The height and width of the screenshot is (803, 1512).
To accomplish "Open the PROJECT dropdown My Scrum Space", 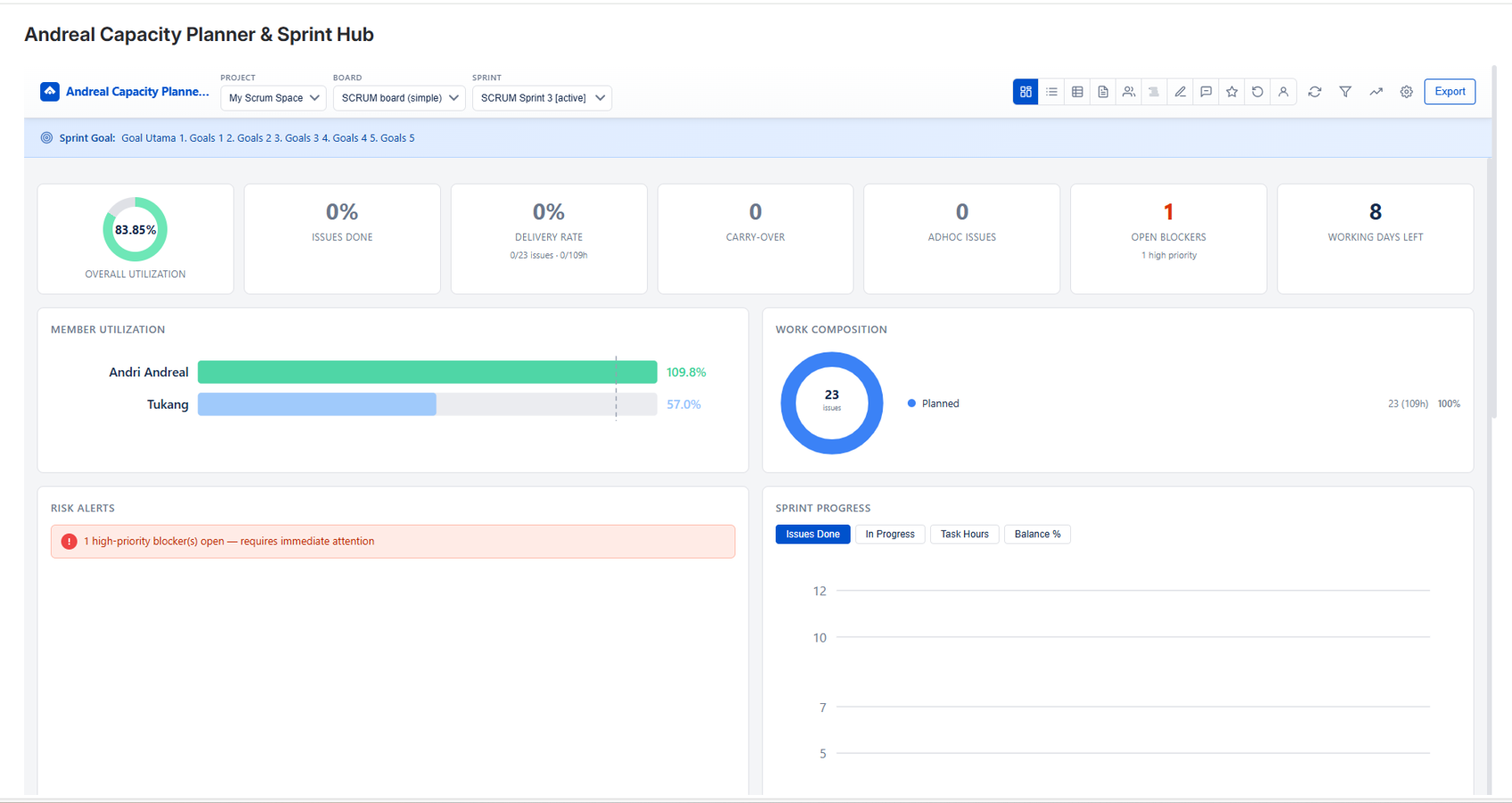I will tap(273, 98).
